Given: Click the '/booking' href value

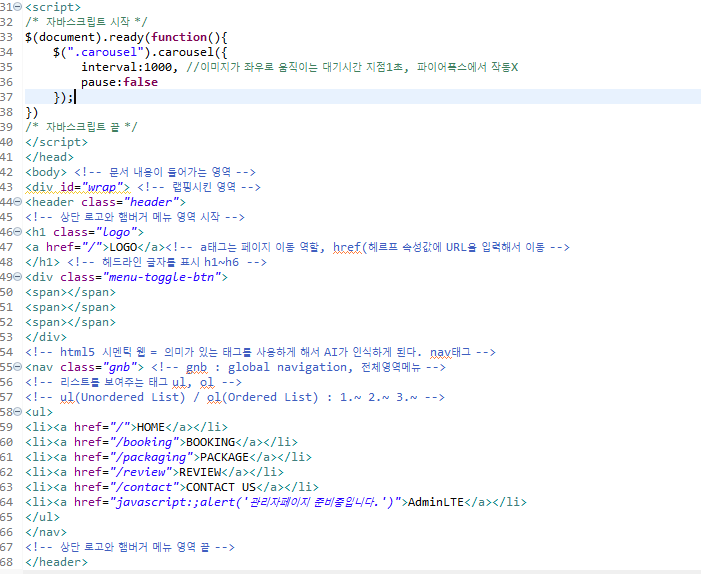Looking at the screenshot, I should (144, 442).
